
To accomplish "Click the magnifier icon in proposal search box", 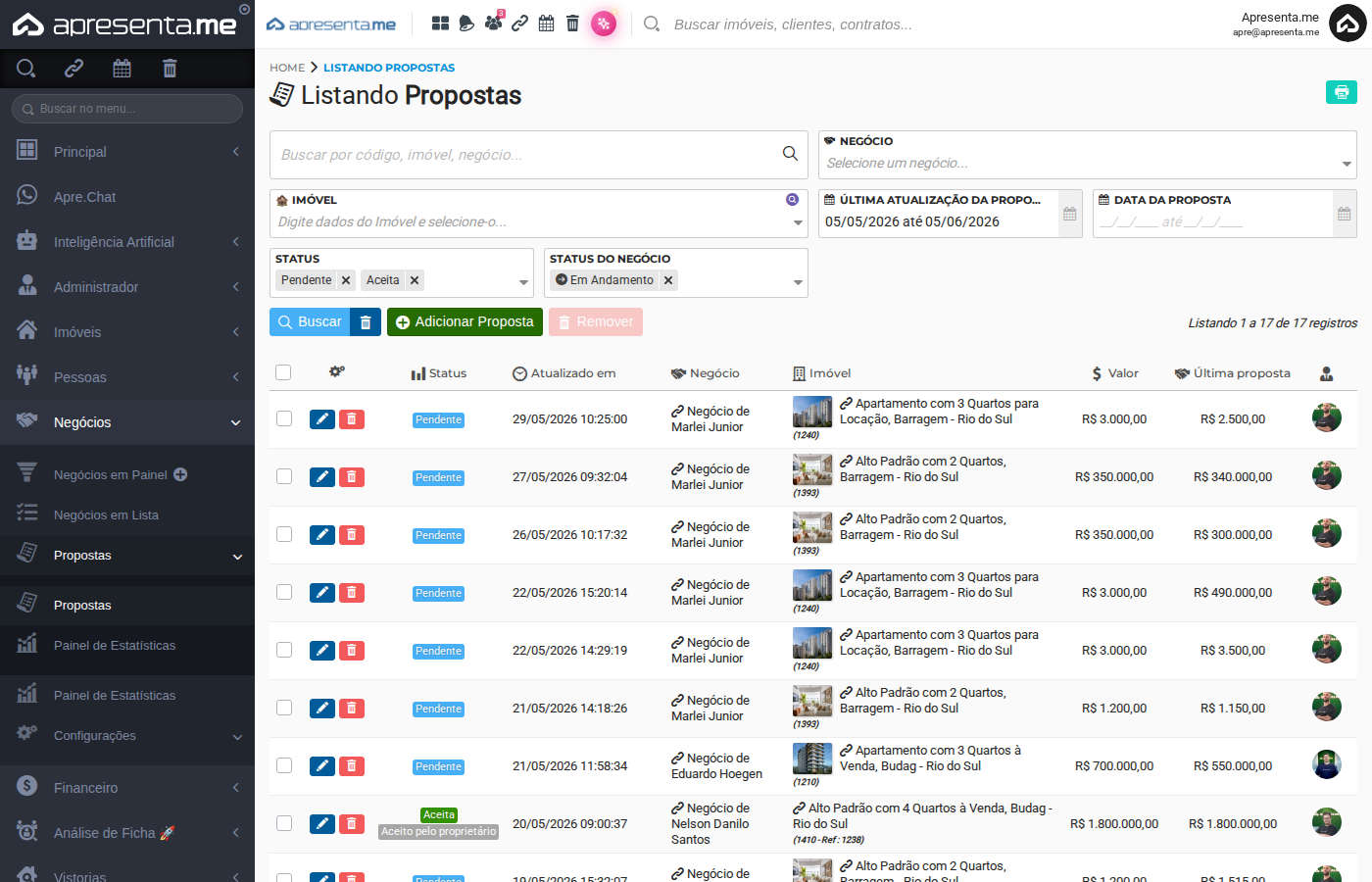I will point(790,154).
